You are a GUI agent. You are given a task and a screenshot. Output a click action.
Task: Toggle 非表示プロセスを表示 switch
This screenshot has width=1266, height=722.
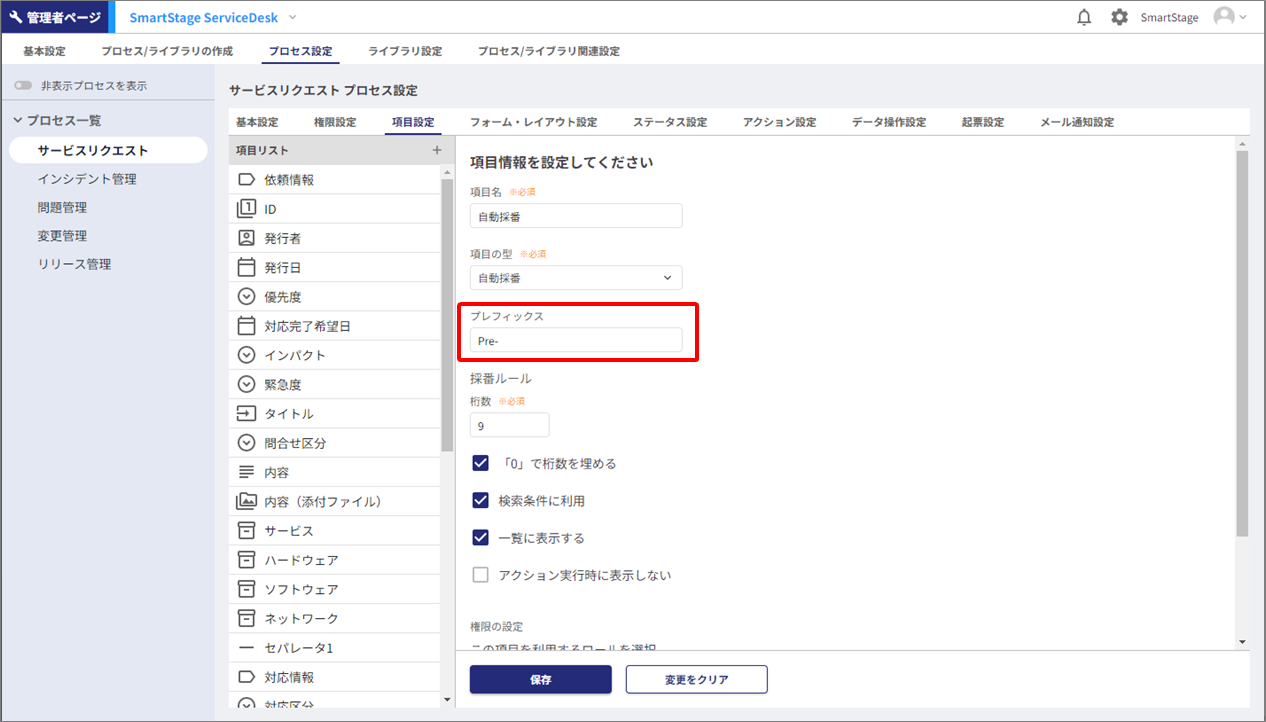(23, 86)
